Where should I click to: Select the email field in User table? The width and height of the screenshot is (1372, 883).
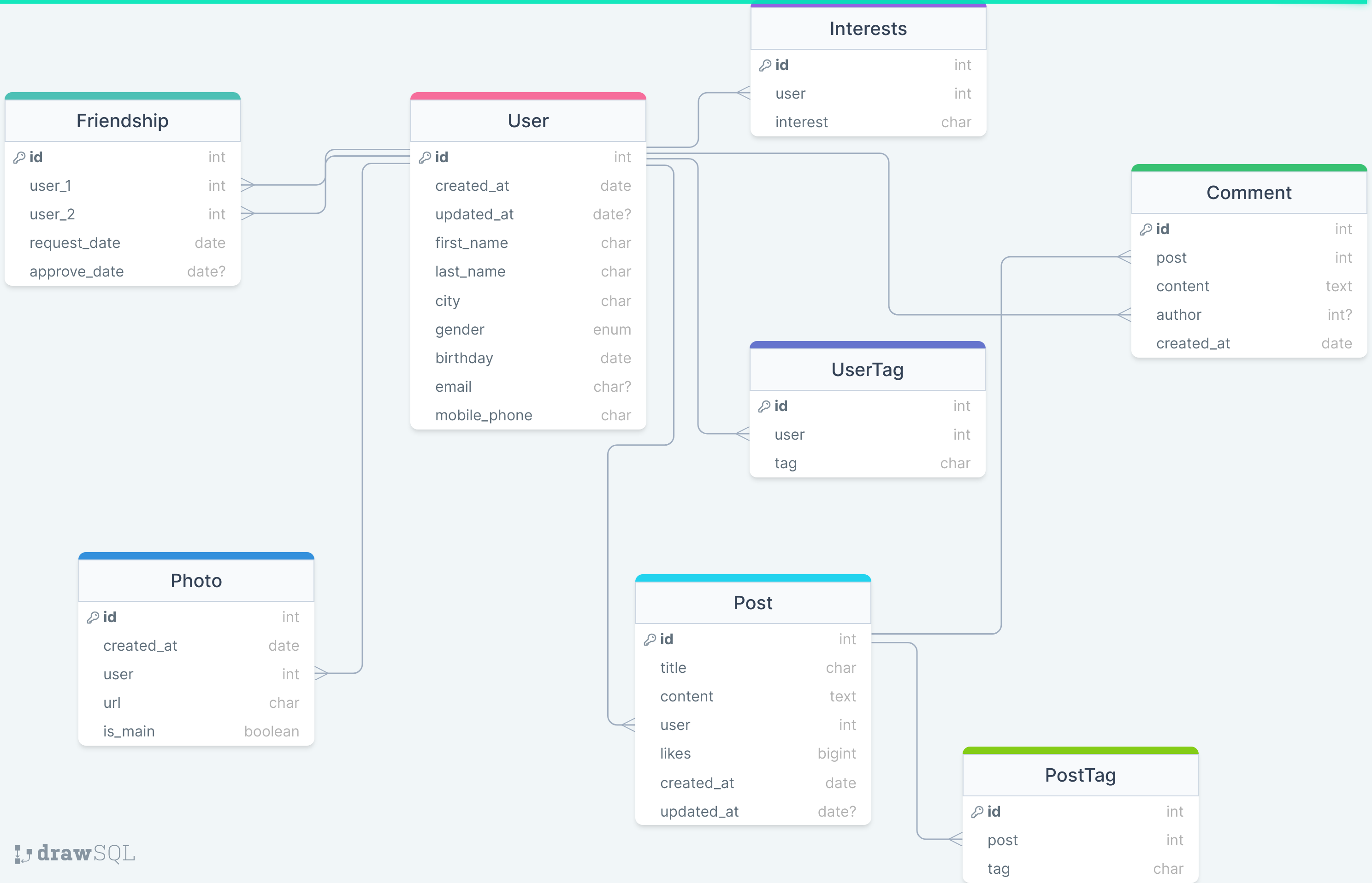[453, 387]
